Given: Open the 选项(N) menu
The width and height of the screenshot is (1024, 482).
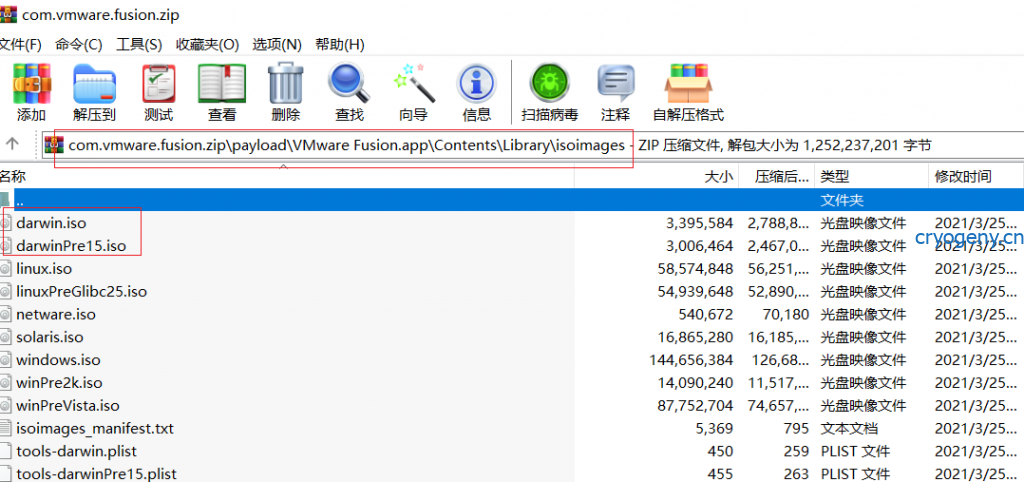Looking at the screenshot, I should [277, 44].
